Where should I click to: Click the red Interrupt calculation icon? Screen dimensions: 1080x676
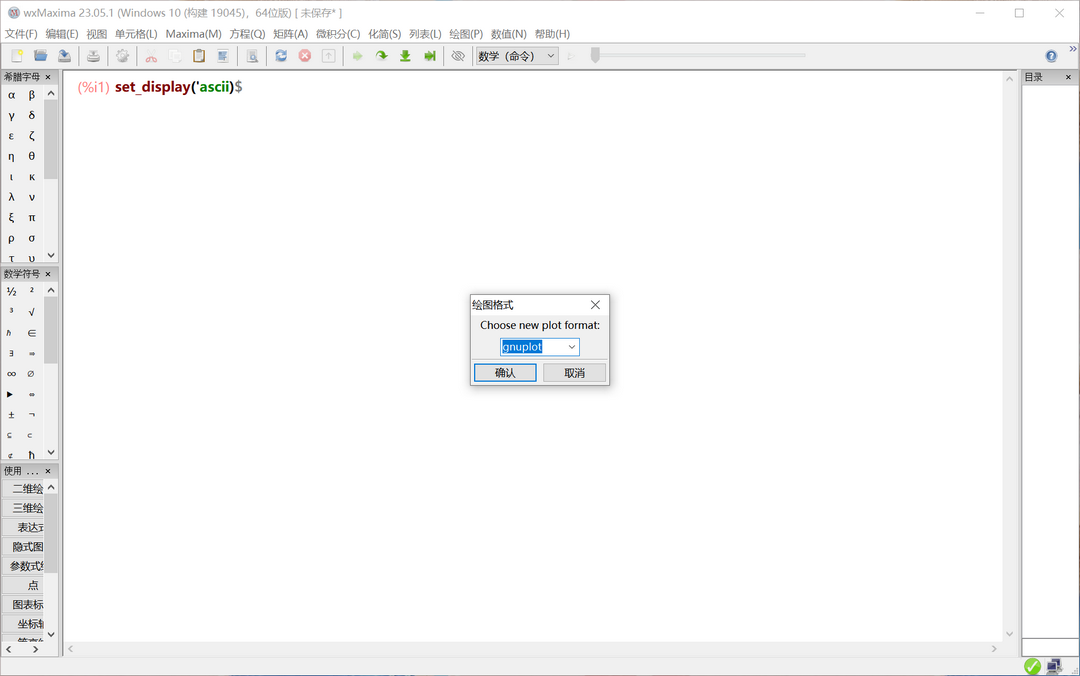(305, 56)
